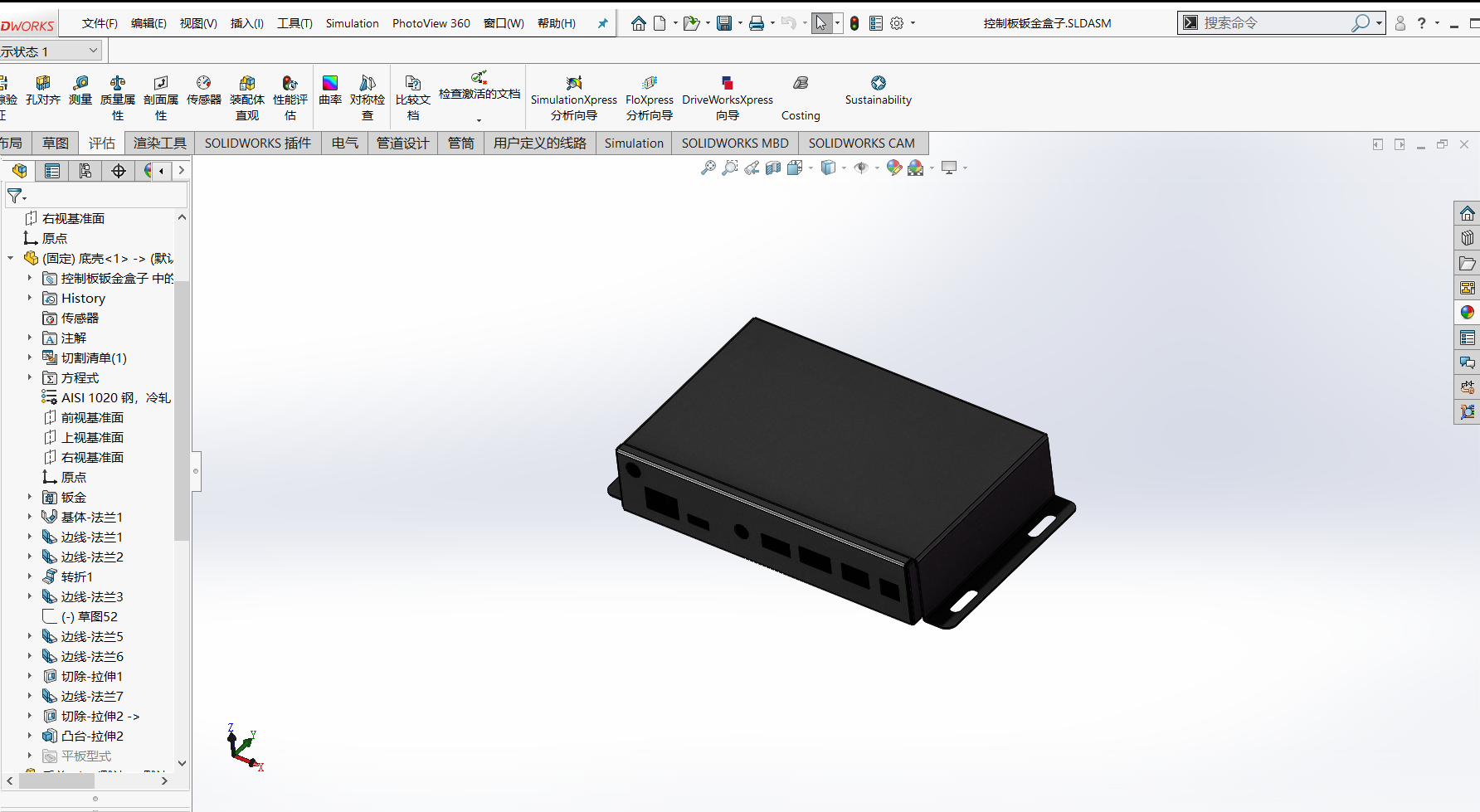Click the Print icon in top toolbar
The image size is (1480, 812).
[x=757, y=23]
